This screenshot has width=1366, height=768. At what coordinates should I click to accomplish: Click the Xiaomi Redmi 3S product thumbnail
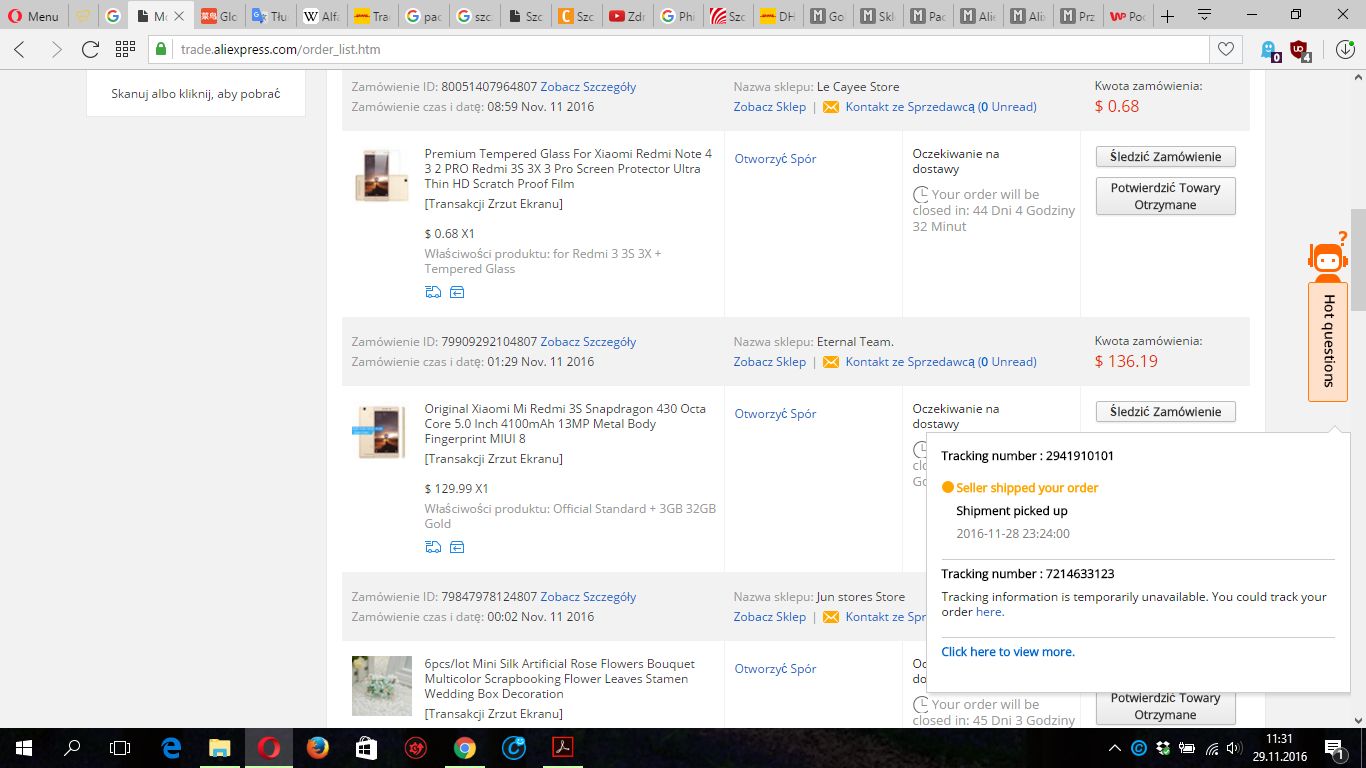click(380, 432)
